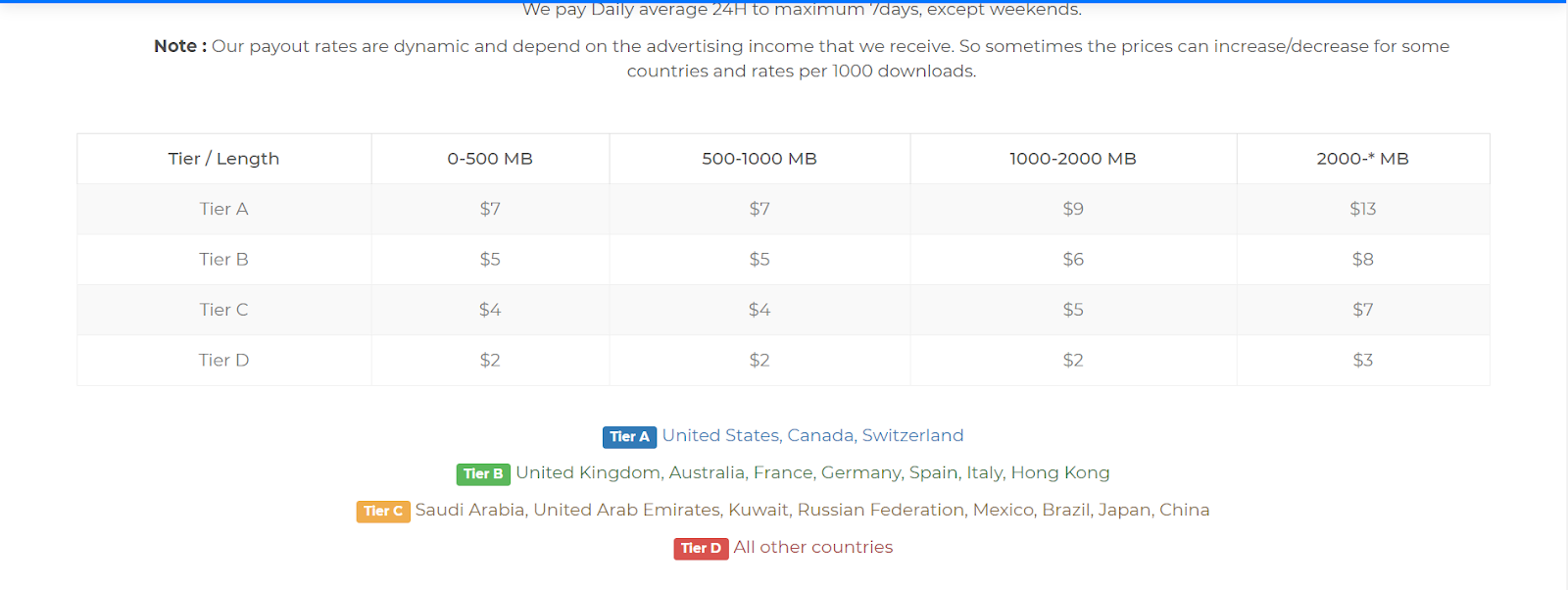Viewport: 1568px width, 590px height.
Task: Select the Tier / Length header cell
Action: click(224, 159)
